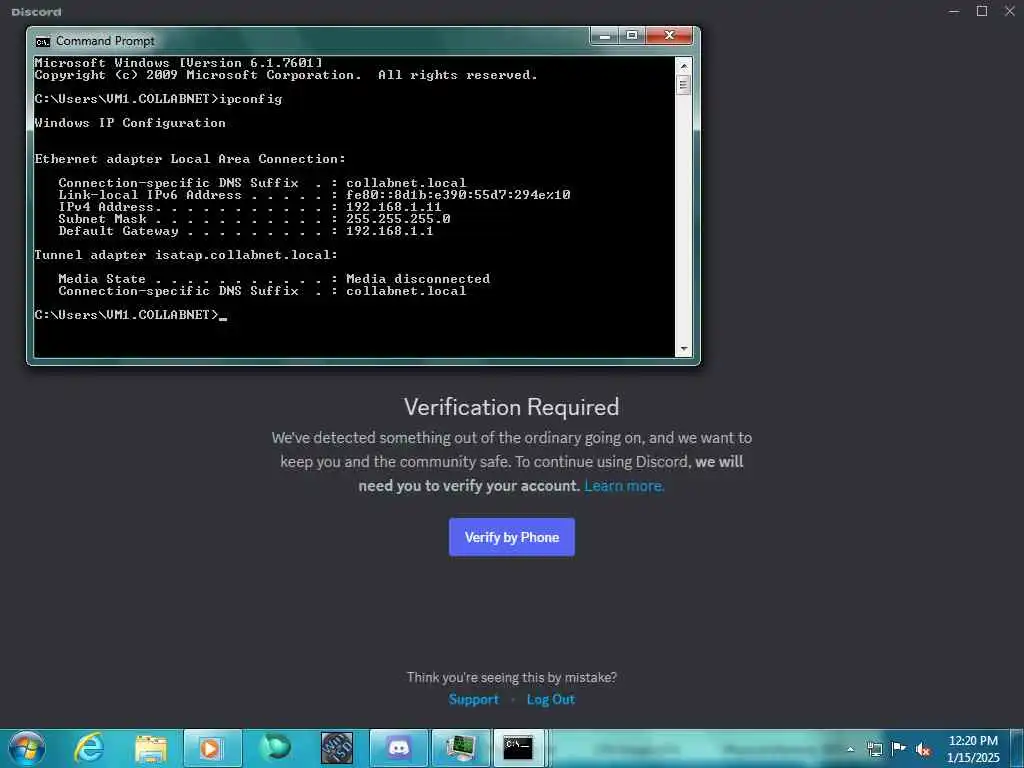Click the Show desktop button at taskbar end
Viewport: 1024px width, 768px height.
pos(1018,748)
